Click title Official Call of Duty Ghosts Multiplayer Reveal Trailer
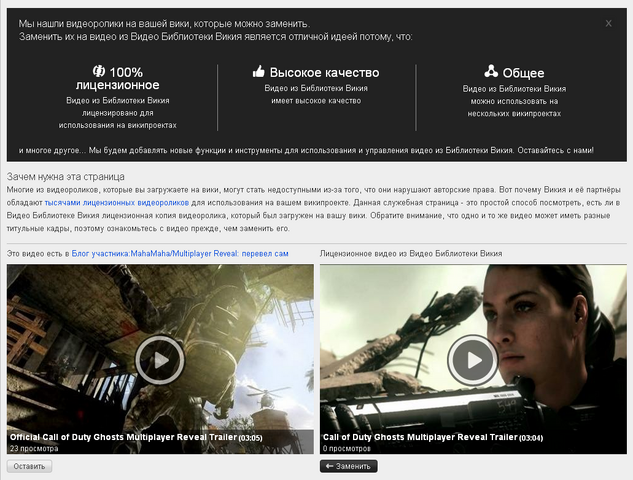633x480 pixels. (x=123, y=437)
